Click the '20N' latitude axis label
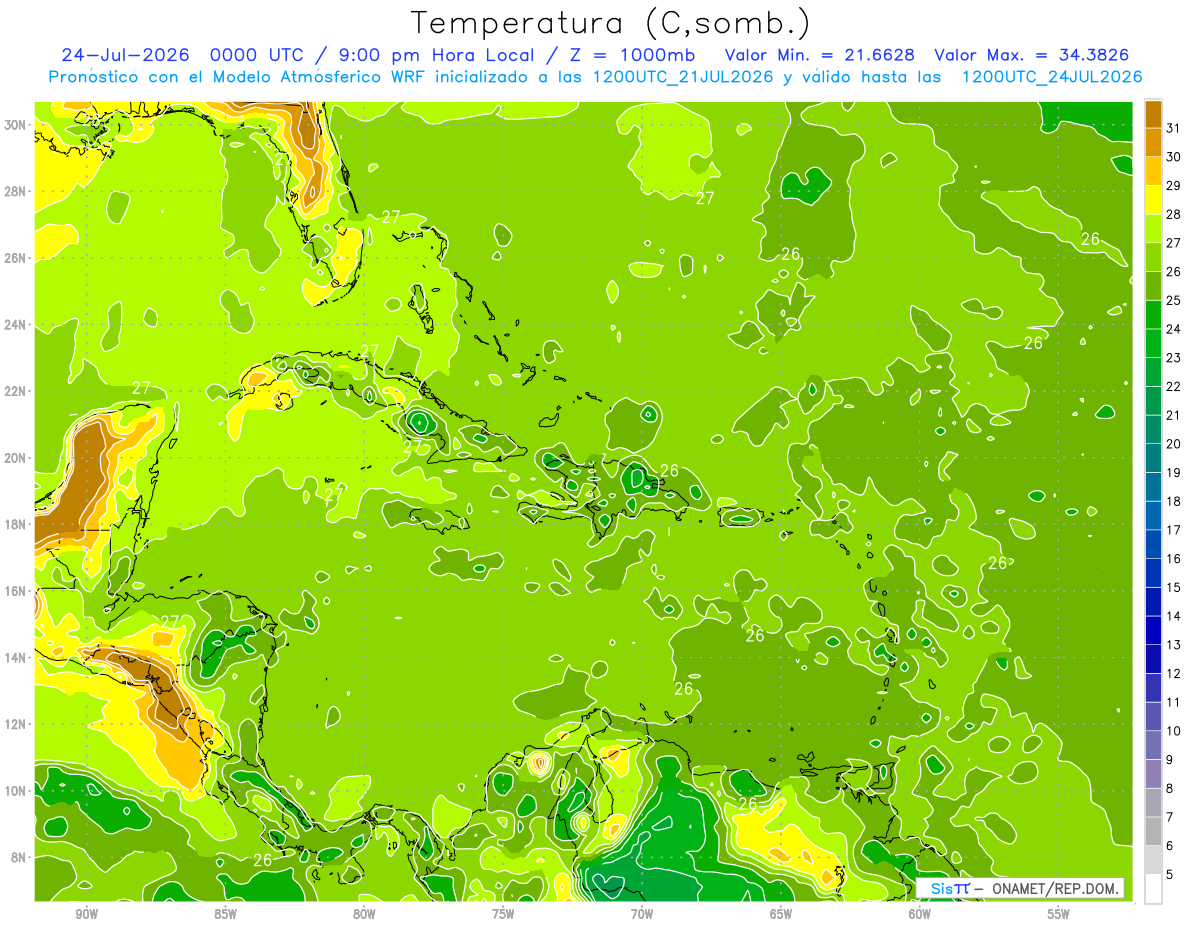Image resolution: width=1200 pixels, height=927 pixels. (16, 458)
